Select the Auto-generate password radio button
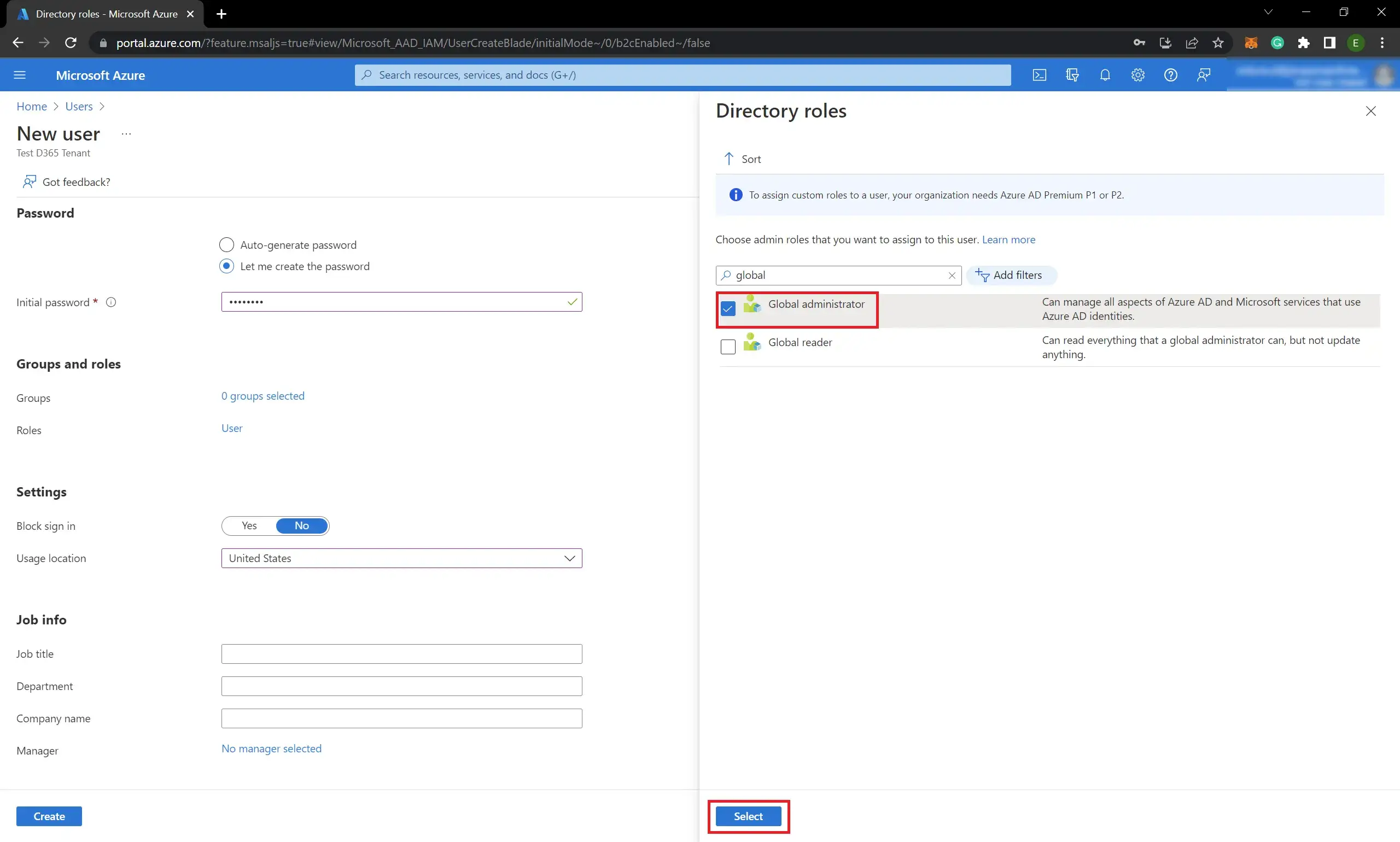 pos(227,244)
